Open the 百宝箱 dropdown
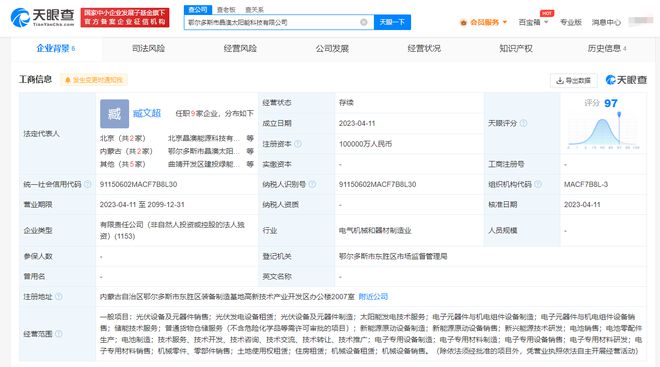This screenshot has width=660, height=367. coord(533,22)
